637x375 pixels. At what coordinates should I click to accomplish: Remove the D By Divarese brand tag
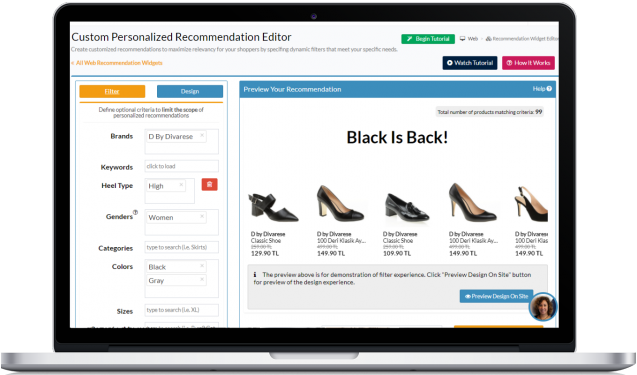coord(202,135)
